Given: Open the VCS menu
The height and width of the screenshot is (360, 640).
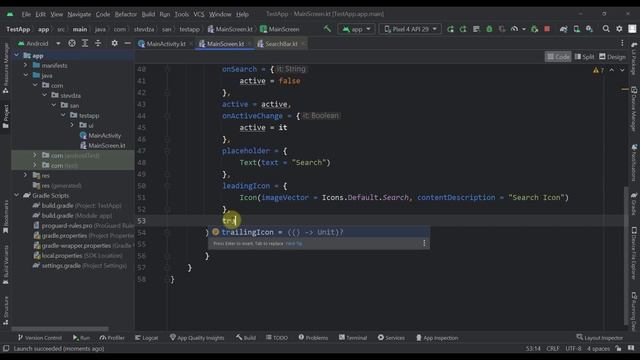Looking at the screenshot, I should click(199, 14).
